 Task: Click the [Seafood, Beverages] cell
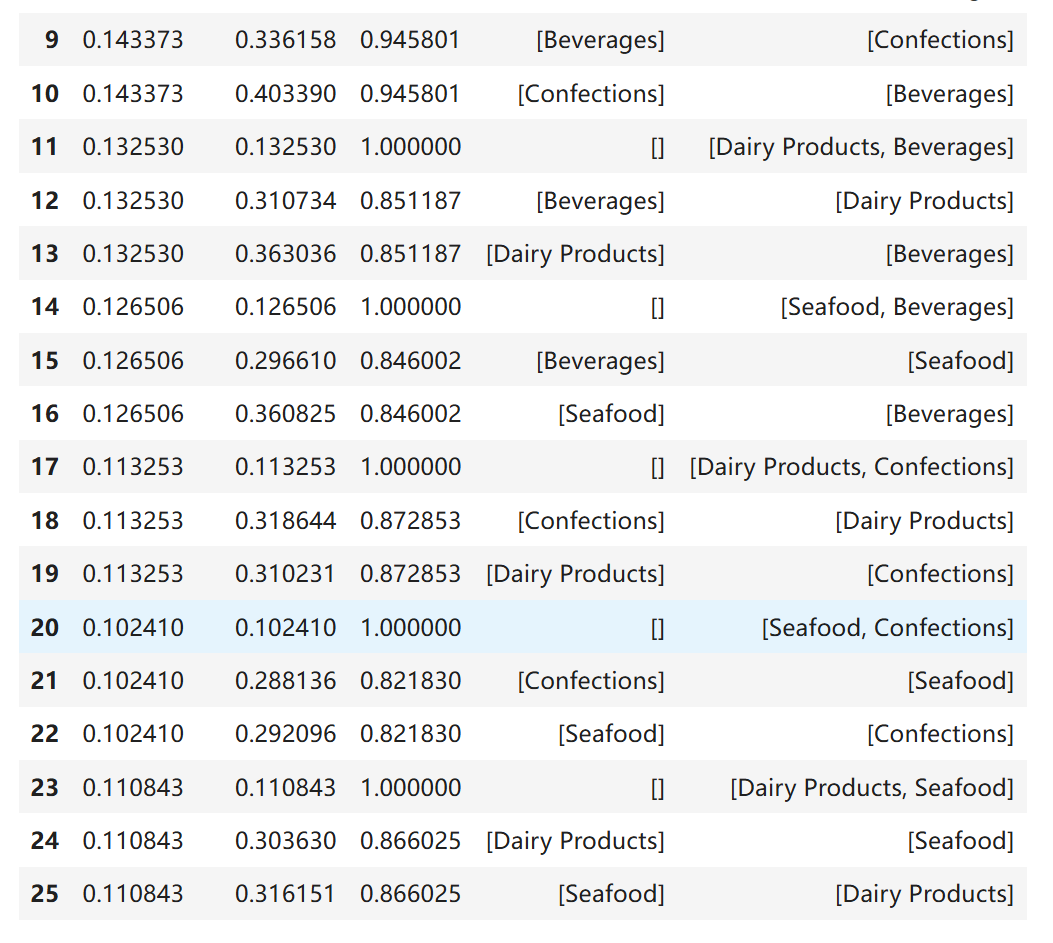[x=896, y=307]
